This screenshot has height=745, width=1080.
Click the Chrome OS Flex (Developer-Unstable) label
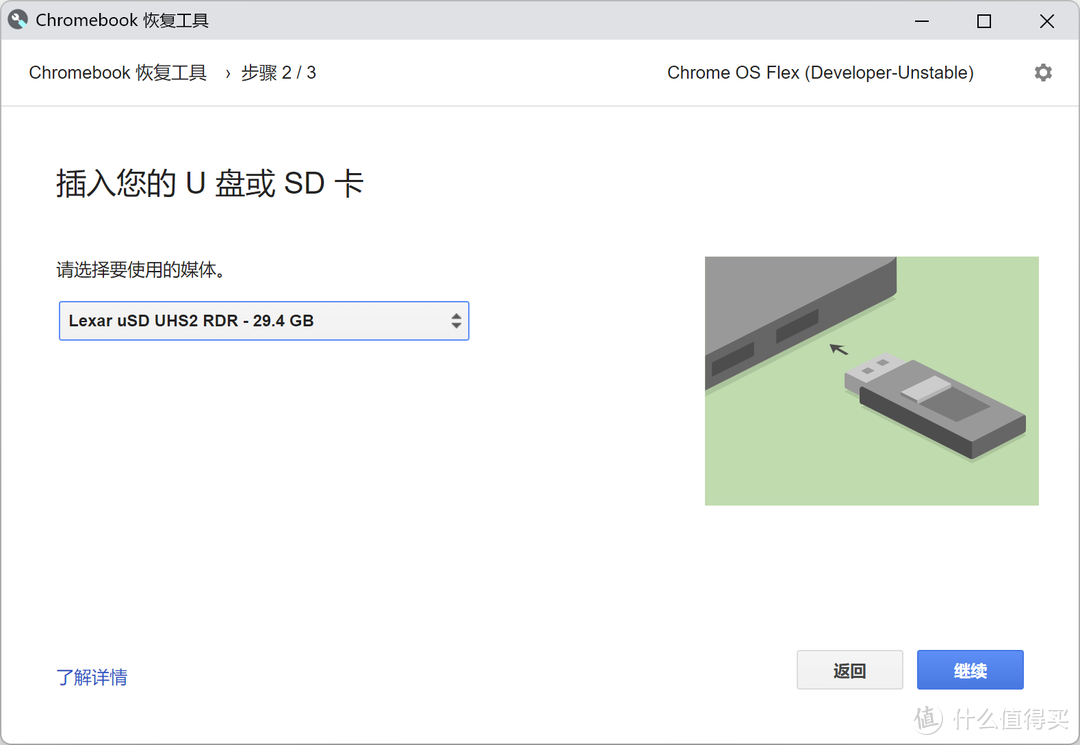[x=820, y=72]
